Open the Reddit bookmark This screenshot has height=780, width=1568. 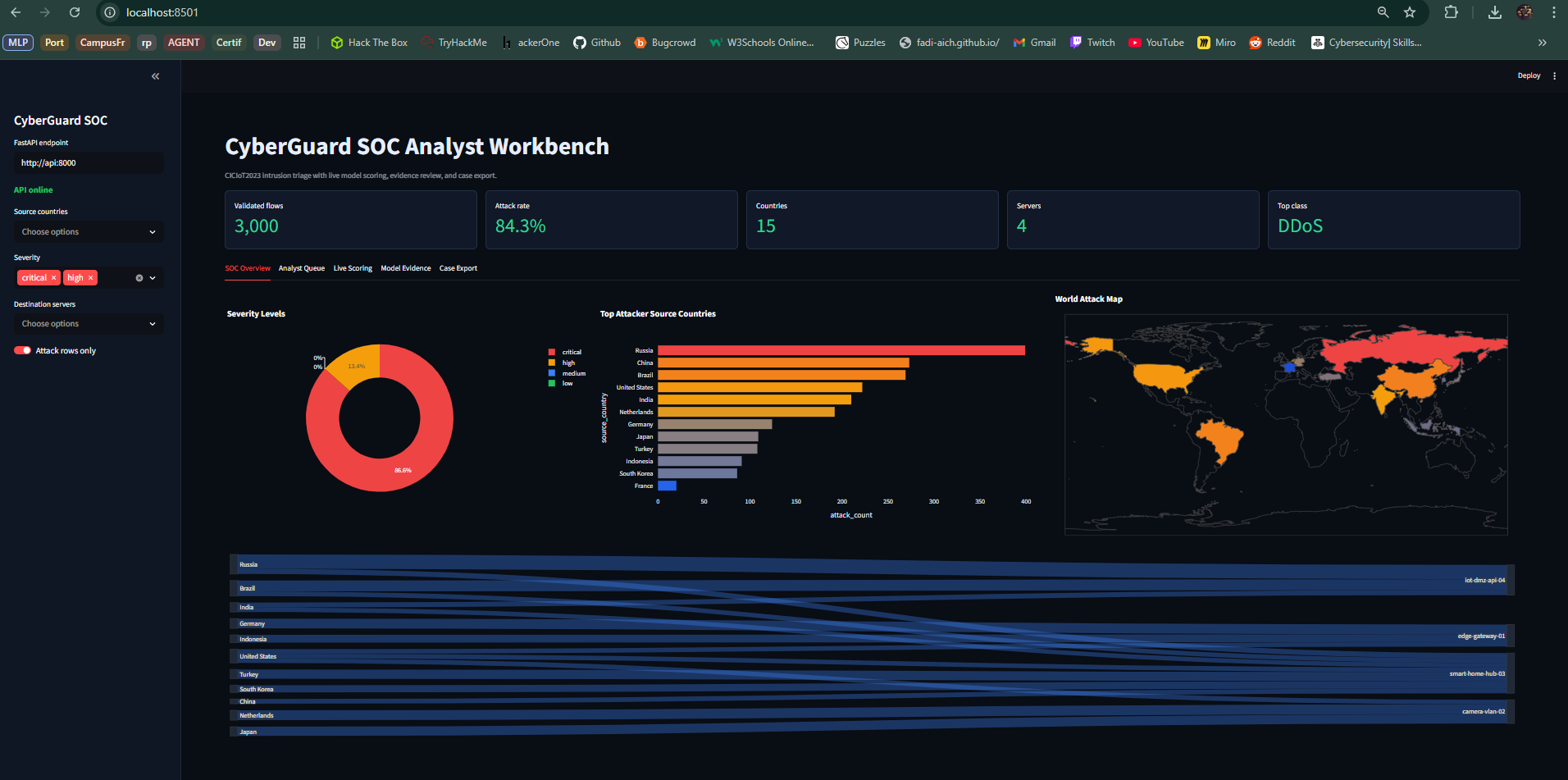(1272, 43)
